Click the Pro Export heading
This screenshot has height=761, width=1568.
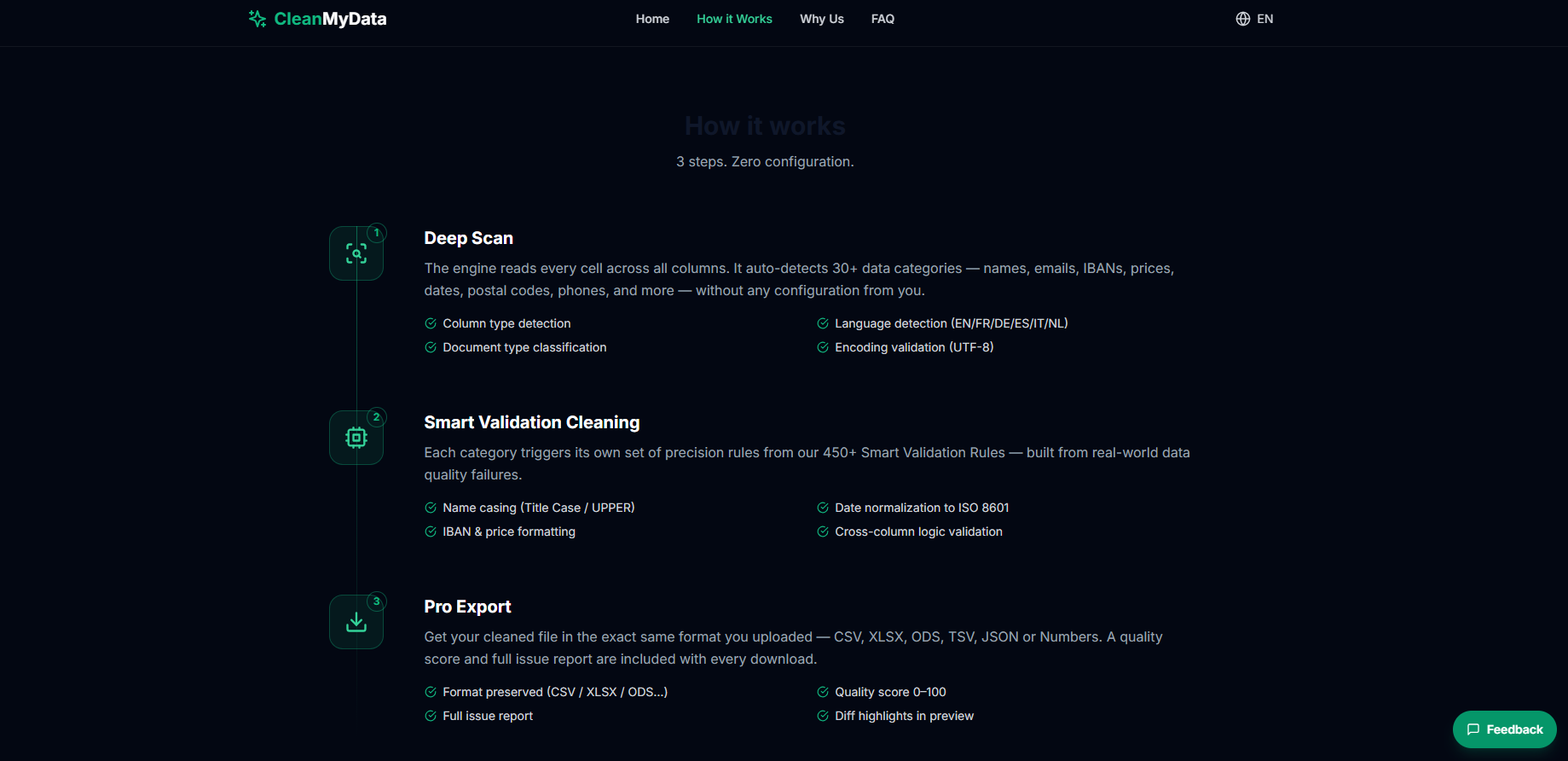pos(467,607)
